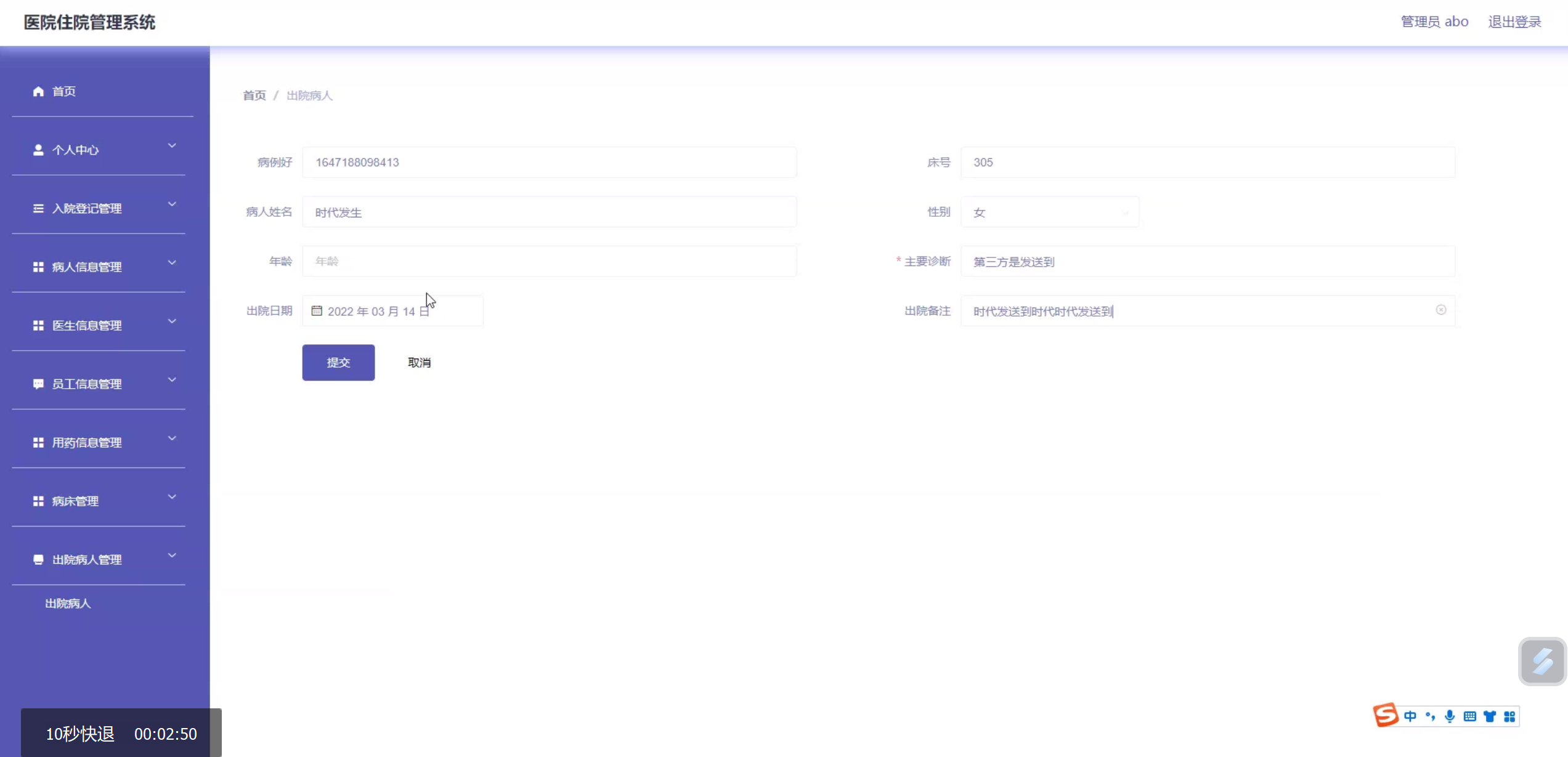
Task: Toggle Sogou punctuation mode button
Action: pos(1430,716)
